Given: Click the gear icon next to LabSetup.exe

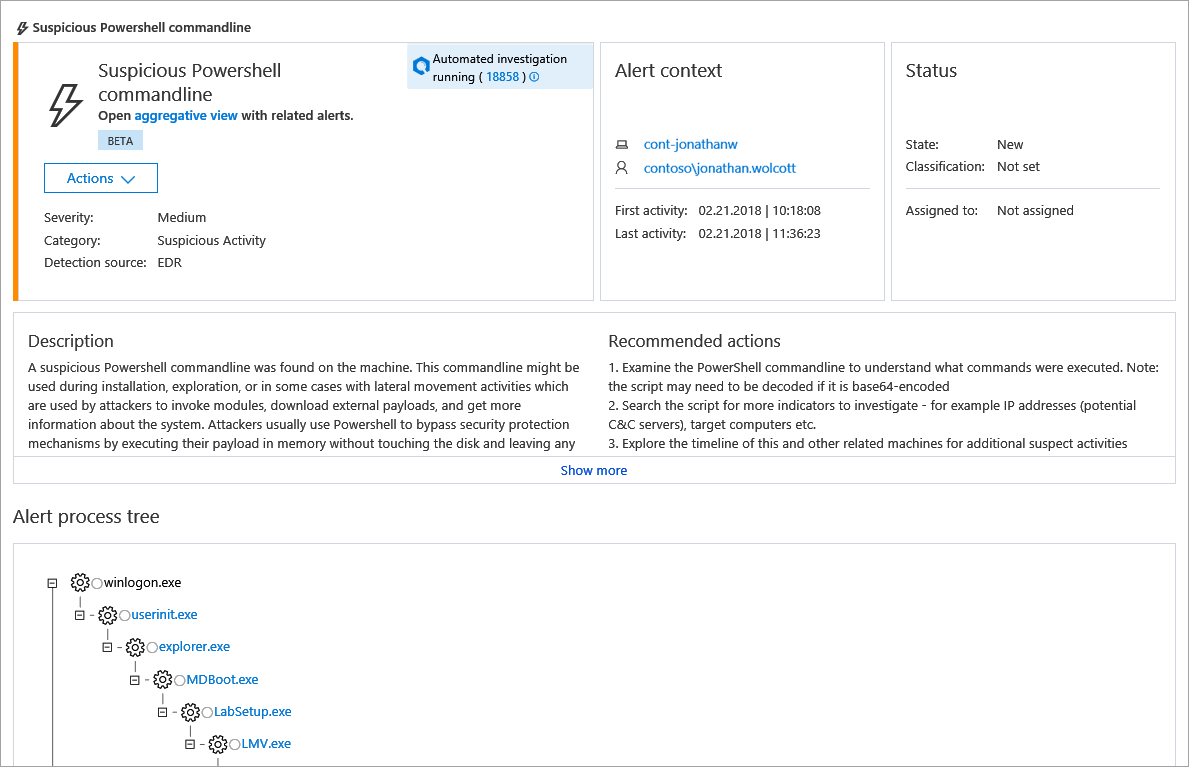Looking at the screenshot, I should coord(190,712).
